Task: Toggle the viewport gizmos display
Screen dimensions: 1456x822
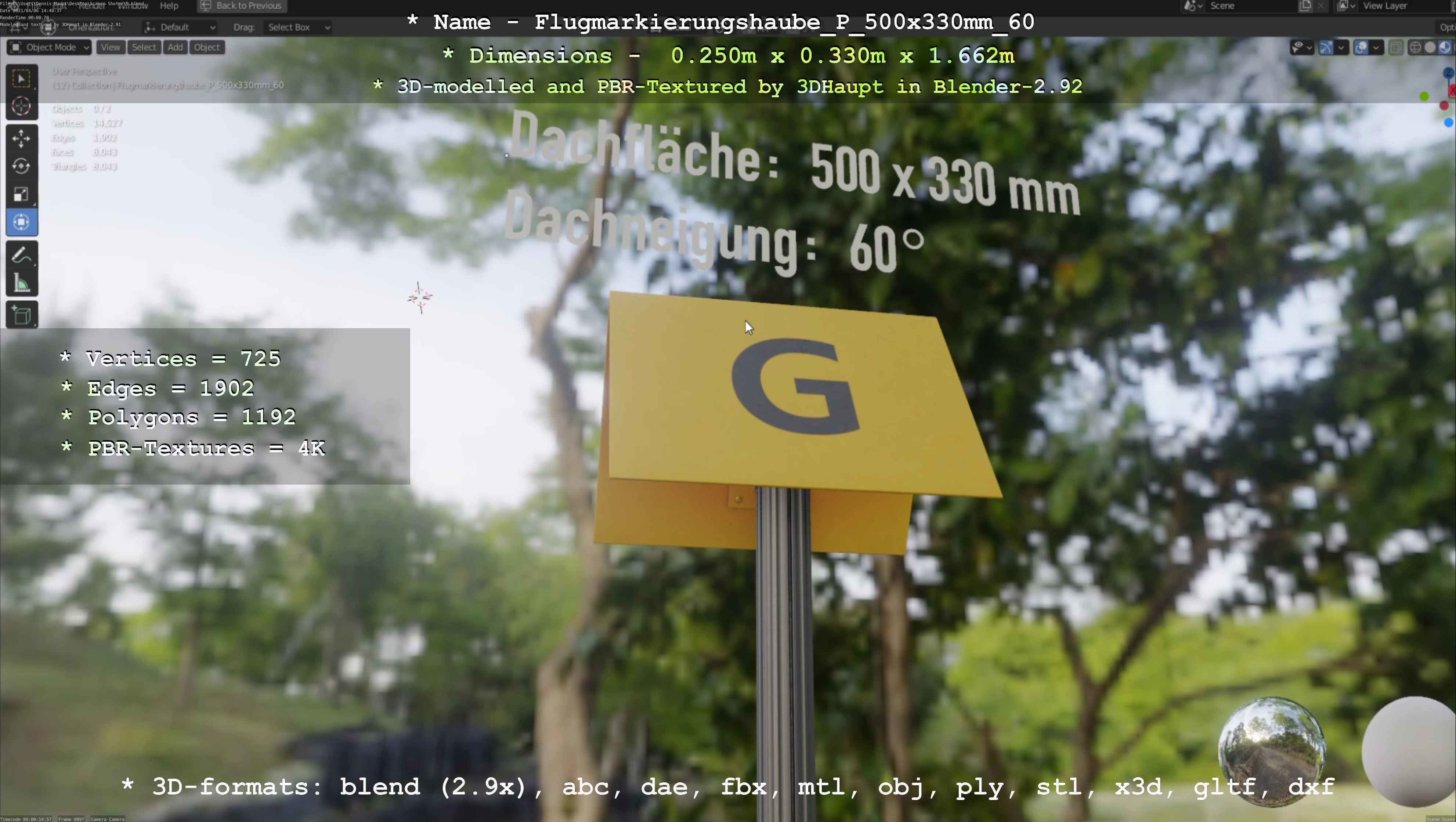Action: (x=1326, y=47)
